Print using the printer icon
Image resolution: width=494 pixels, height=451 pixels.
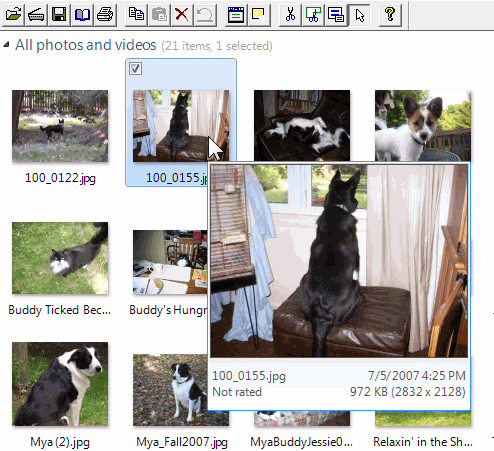[x=105, y=15]
